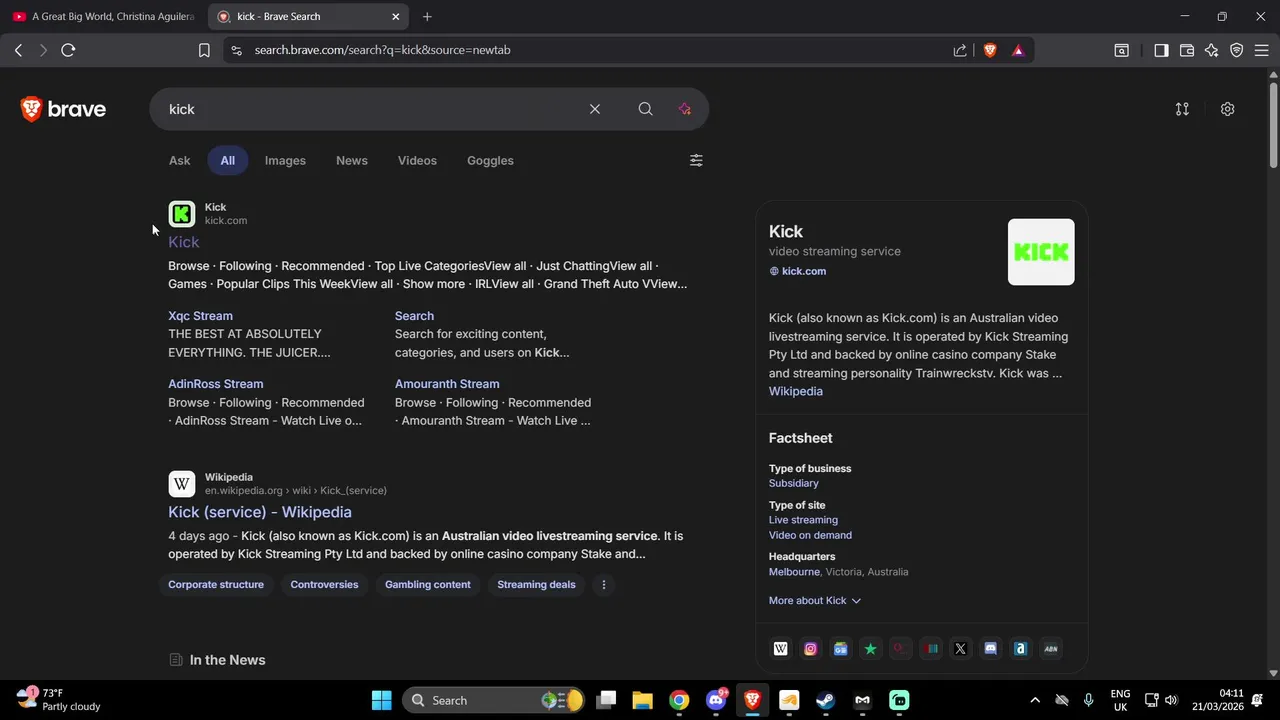Viewport: 1280px width, 720px height.
Task: Open Kick (service) - Wikipedia result
Action: [x=260, y=512]
